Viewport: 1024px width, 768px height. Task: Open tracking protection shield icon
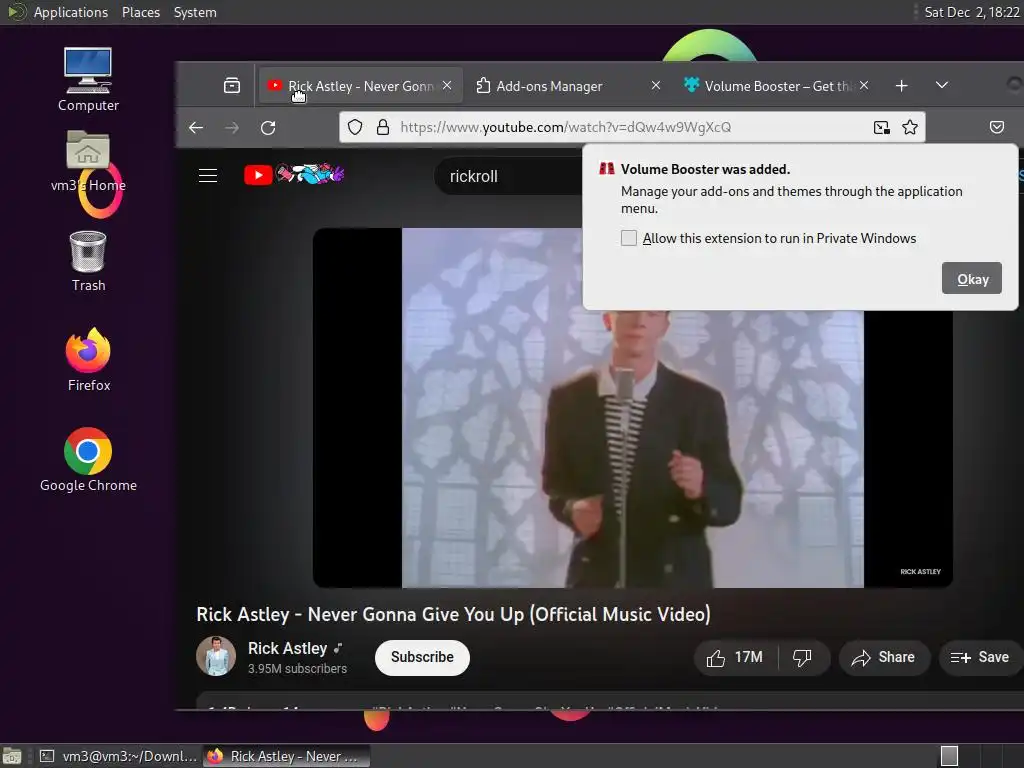[355, 127]
